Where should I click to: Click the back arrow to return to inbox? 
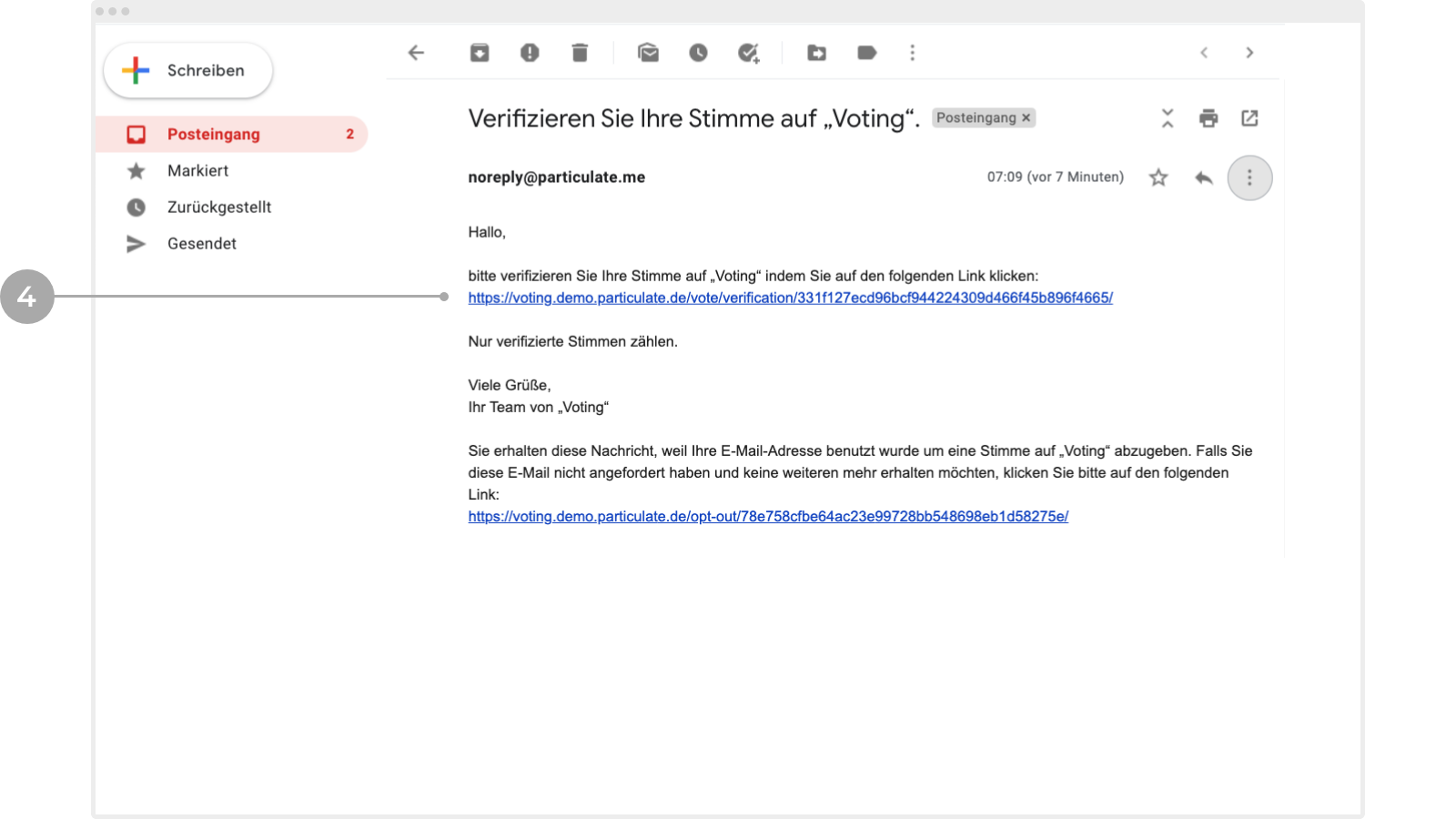click(416, 53)
